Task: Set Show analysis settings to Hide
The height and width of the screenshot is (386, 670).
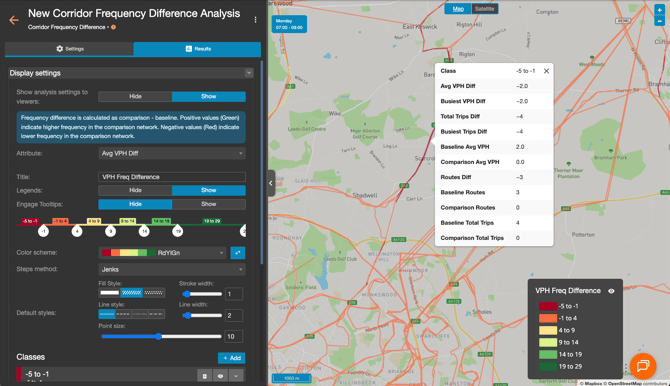Action: click(x=135, y=97)
